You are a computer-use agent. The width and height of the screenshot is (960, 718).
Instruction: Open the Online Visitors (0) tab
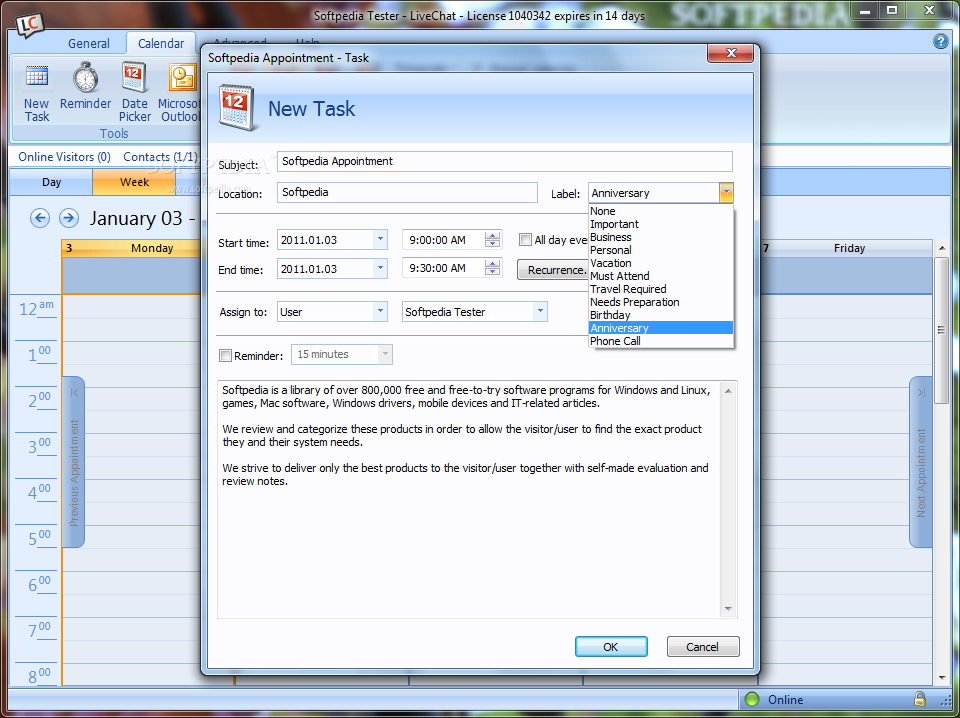[x=64, y=157]
